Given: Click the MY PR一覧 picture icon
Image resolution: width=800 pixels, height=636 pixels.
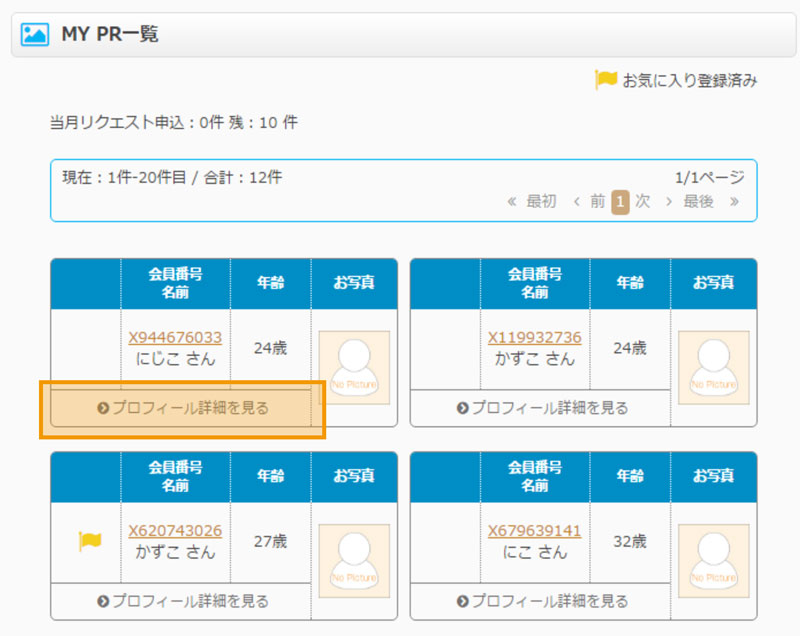Looking at the screenshot, I should [35, 35].
